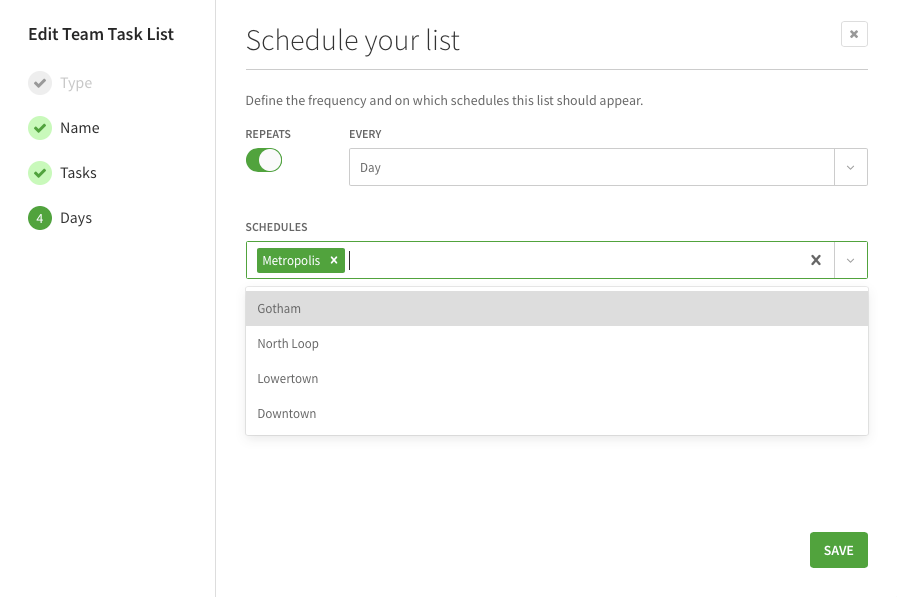Image resolution: width=897 pixels, height=597 pixels.
Task: Click the "Day" combo box field
Action: [590, 167]
